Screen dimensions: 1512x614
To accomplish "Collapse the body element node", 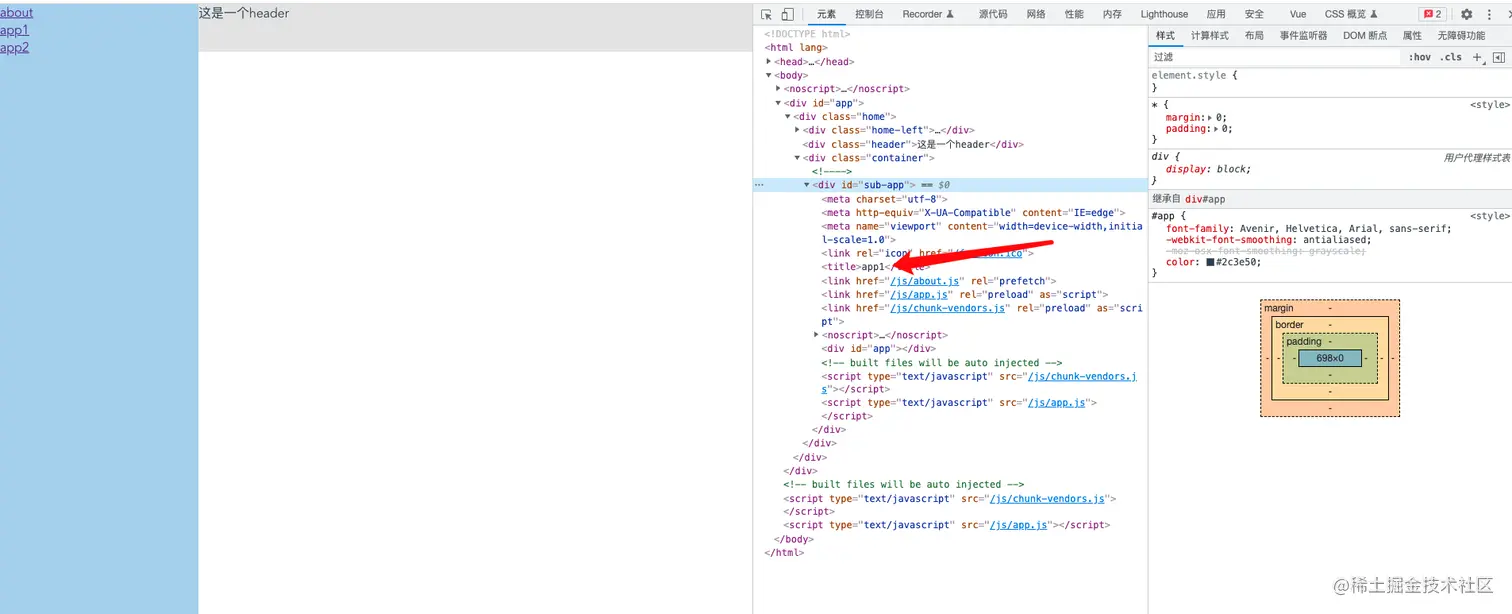I will point(769,75).
